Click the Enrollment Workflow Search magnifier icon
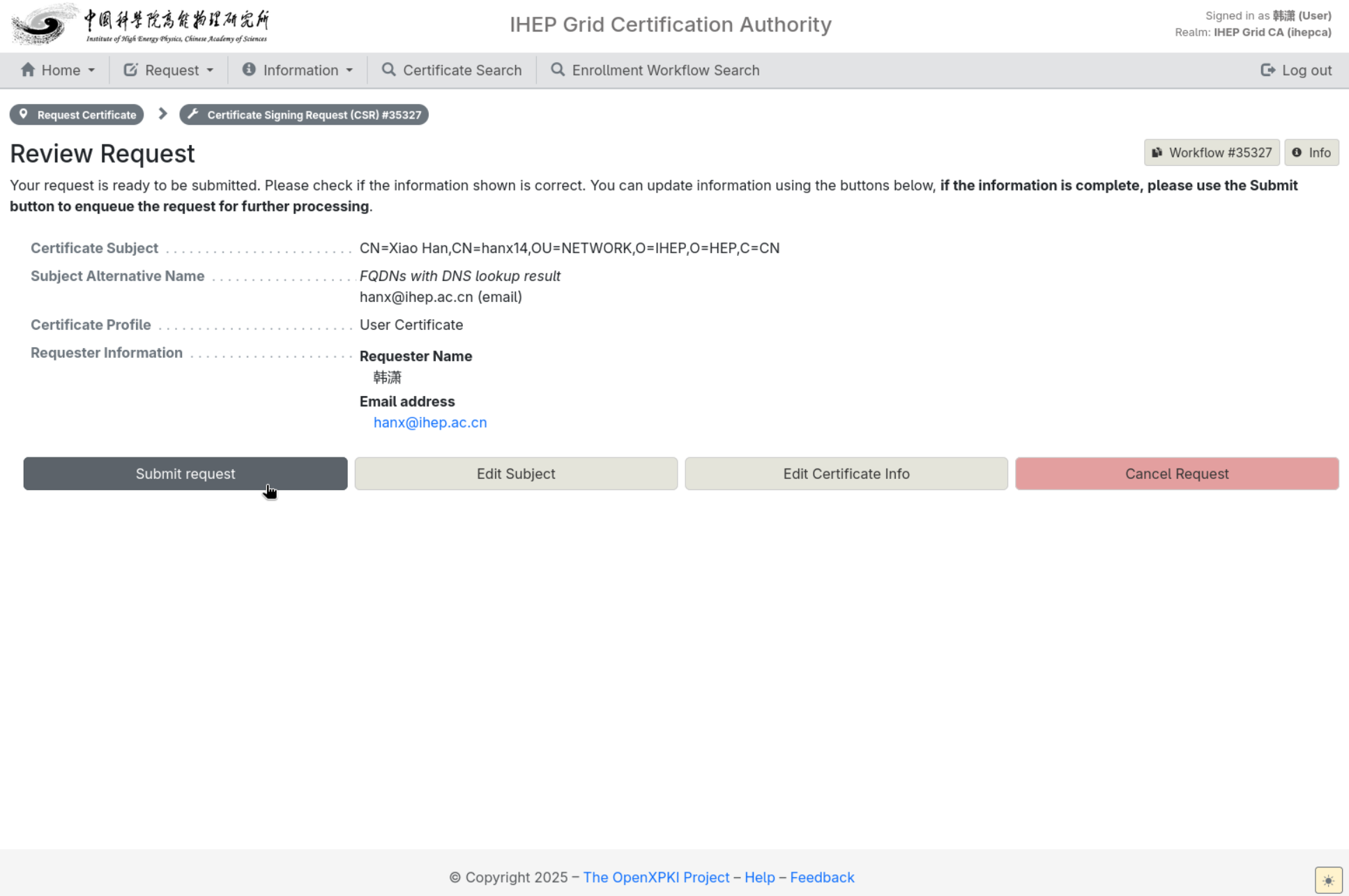This screenshot has width=1349, height=896. (558, 70)
